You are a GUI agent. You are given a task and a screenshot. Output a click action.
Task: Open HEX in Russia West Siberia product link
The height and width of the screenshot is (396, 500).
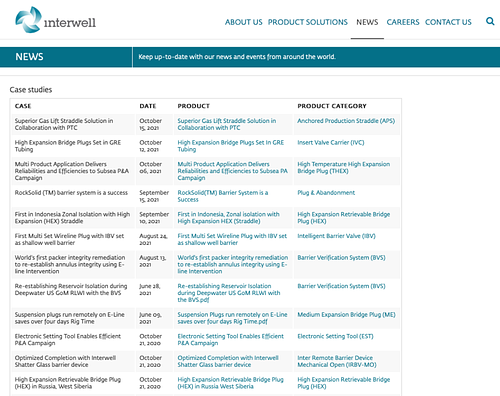pyautogui.click(x=231, y=383)
